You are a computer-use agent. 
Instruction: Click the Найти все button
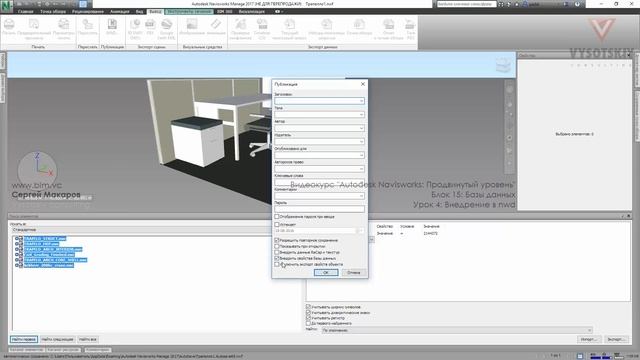point(88,339)
